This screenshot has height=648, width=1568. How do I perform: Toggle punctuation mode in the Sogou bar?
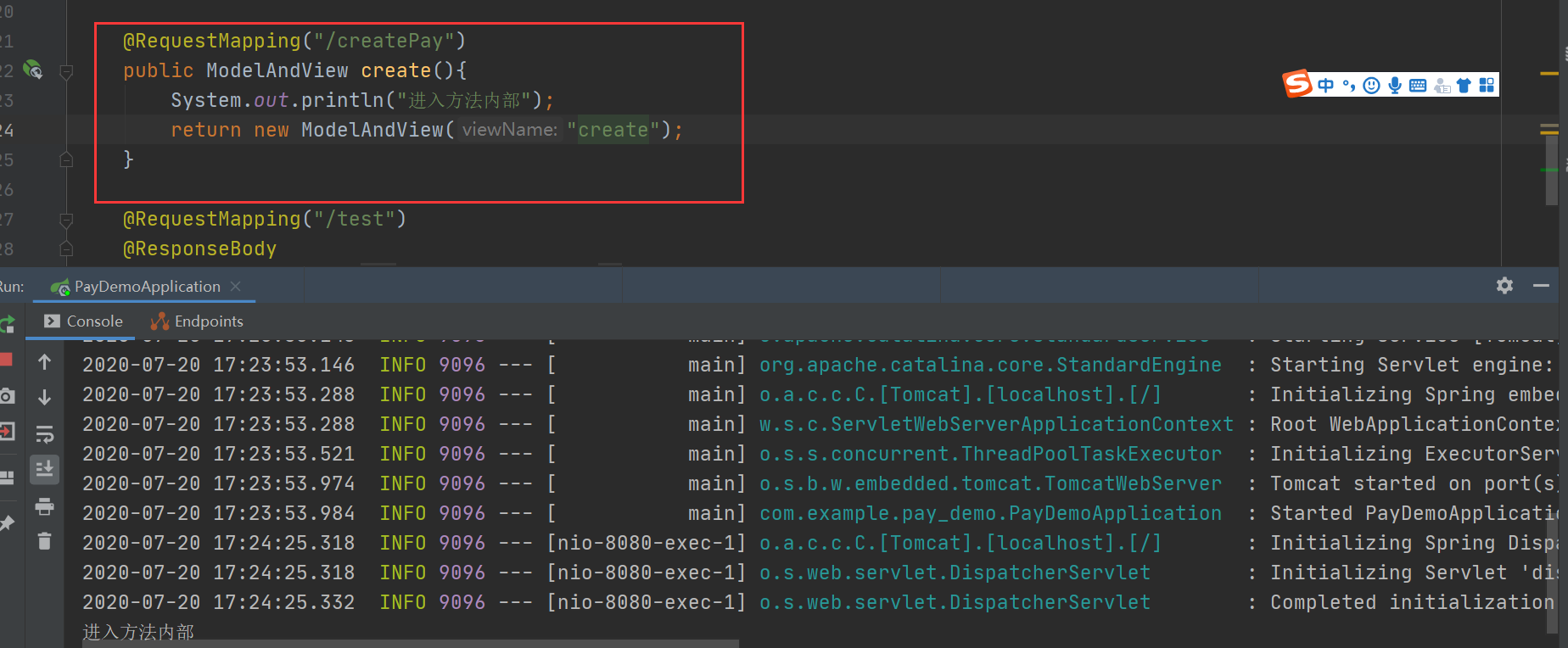point(1348,85)
